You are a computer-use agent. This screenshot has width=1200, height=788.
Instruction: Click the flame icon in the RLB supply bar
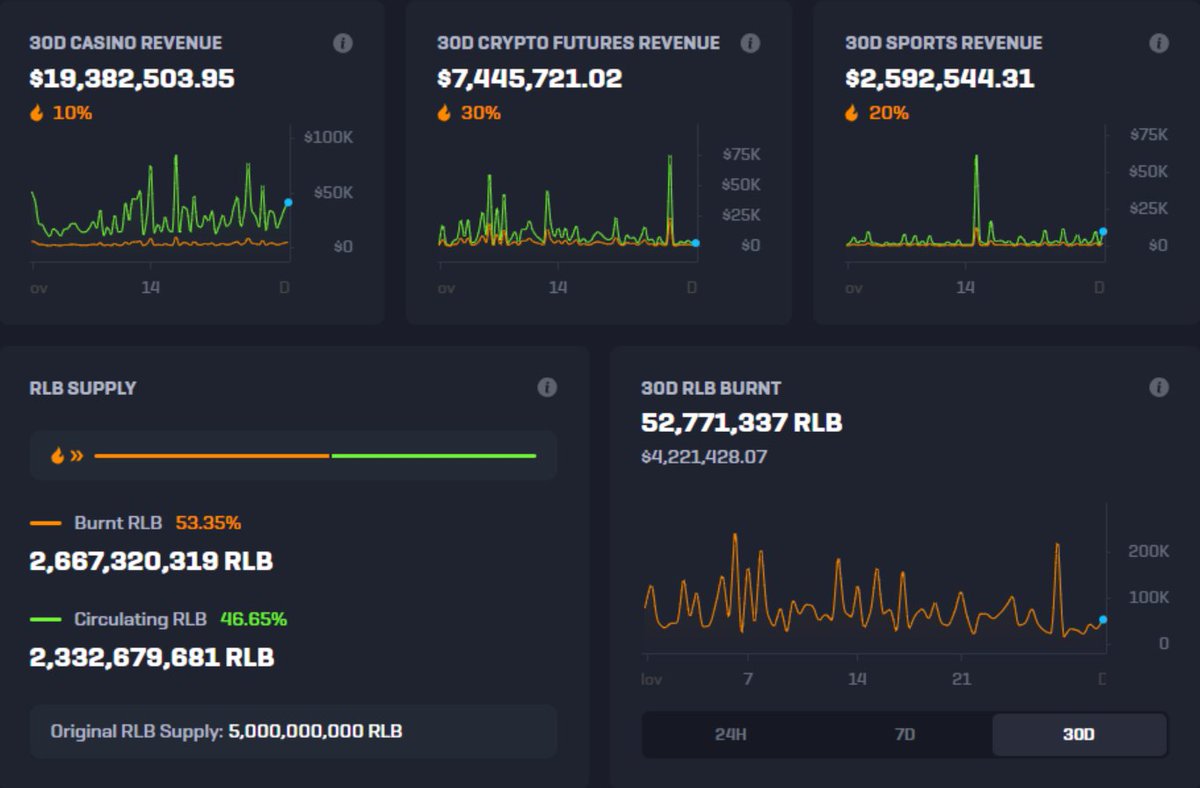(x=58, y=456)
